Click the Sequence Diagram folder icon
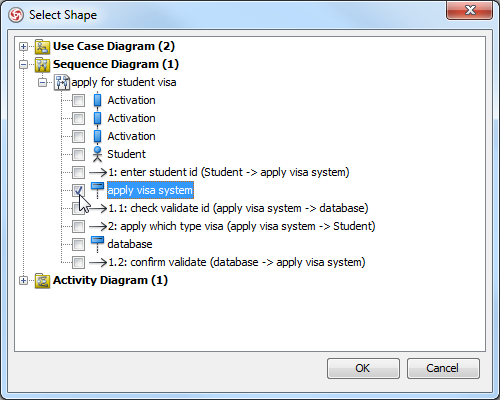The width and height of the screenshot is (500, 400). coord(42,64)
